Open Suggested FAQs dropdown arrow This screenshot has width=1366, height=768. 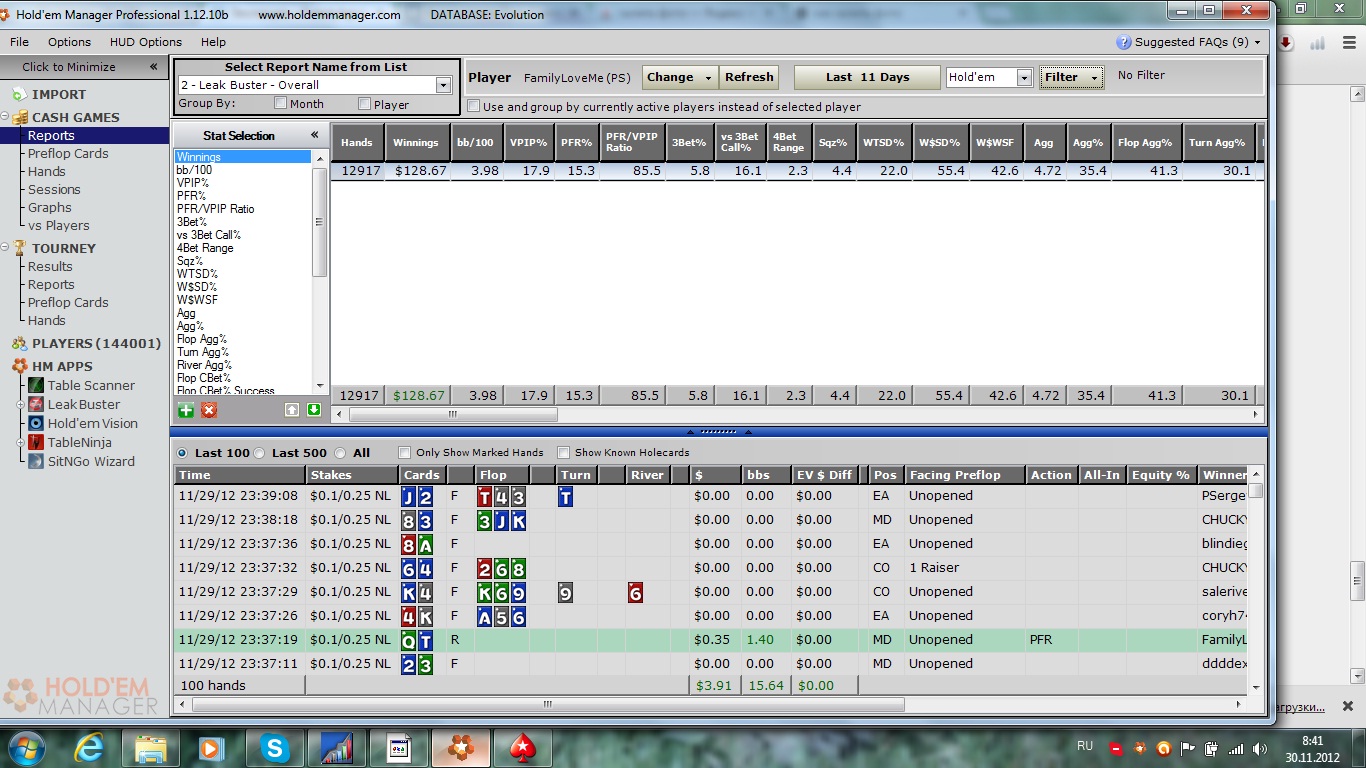(1257, 43)
